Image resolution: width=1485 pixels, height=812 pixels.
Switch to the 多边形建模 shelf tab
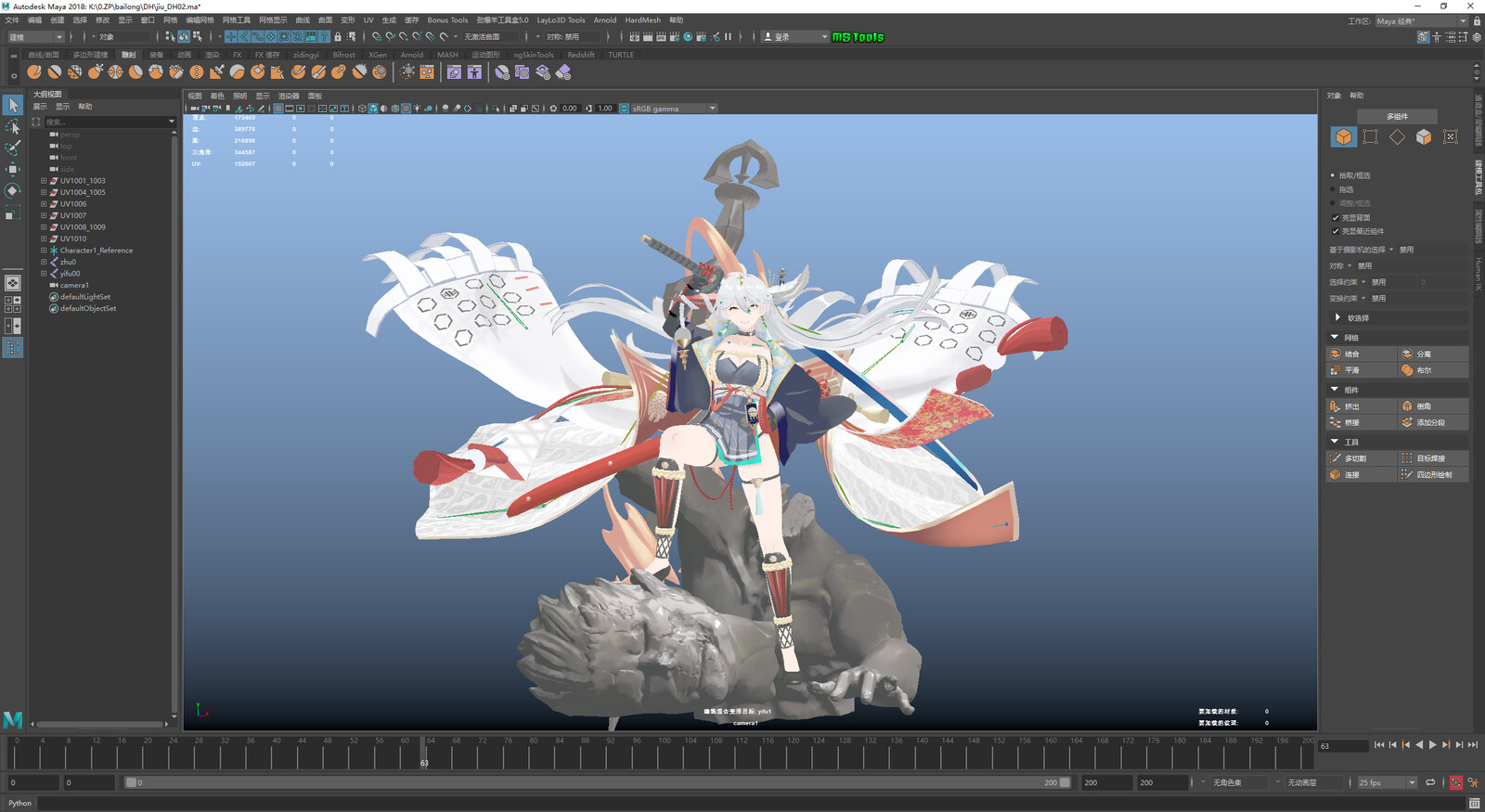point(90,55)
